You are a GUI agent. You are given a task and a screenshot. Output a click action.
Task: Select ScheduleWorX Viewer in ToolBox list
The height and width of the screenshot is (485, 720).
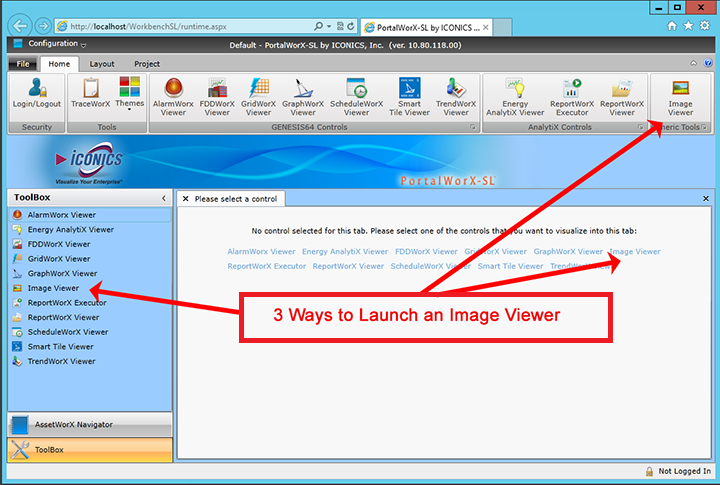(90, 332)
